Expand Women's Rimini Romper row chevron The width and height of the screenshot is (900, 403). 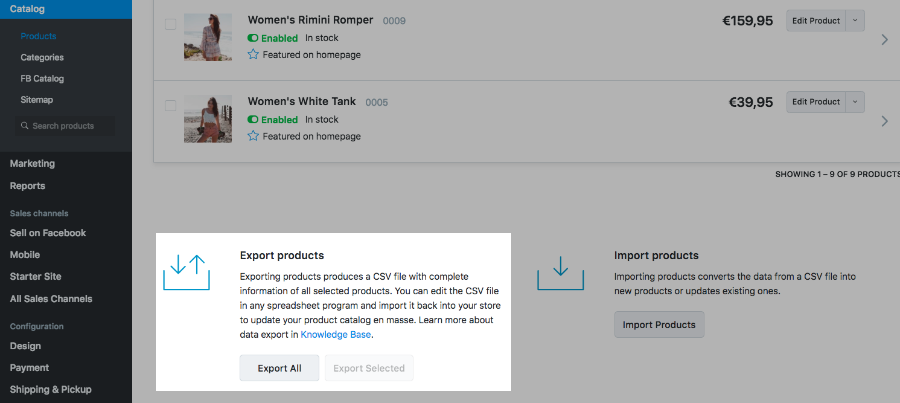tap(884, 40)
